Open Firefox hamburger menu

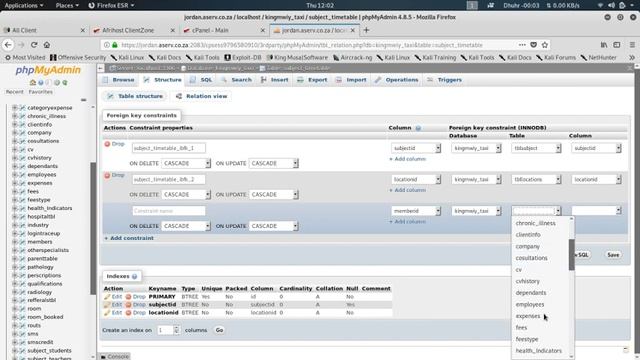click(632, 45)
